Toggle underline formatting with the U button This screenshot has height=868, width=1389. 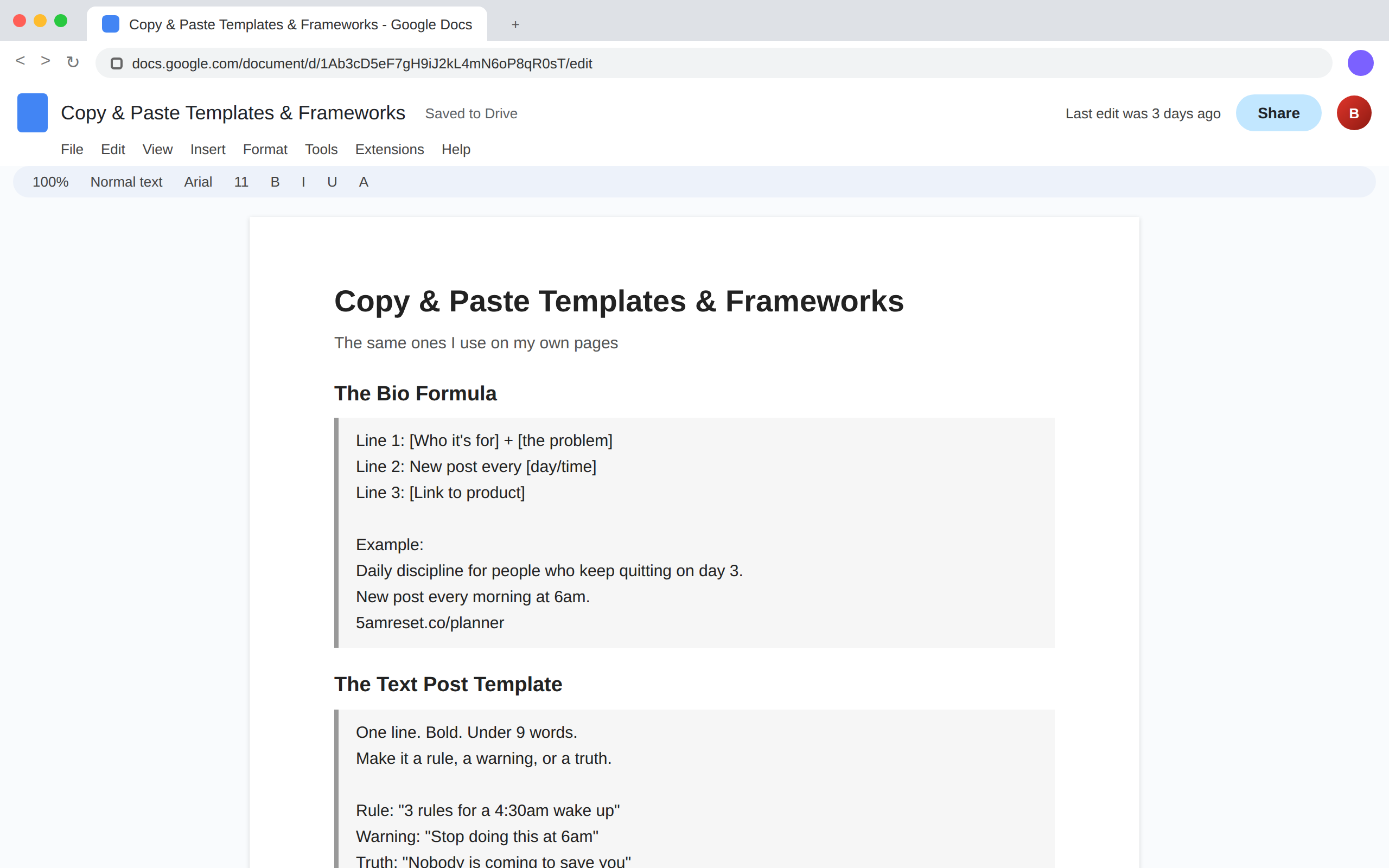[x=332, y=182]
